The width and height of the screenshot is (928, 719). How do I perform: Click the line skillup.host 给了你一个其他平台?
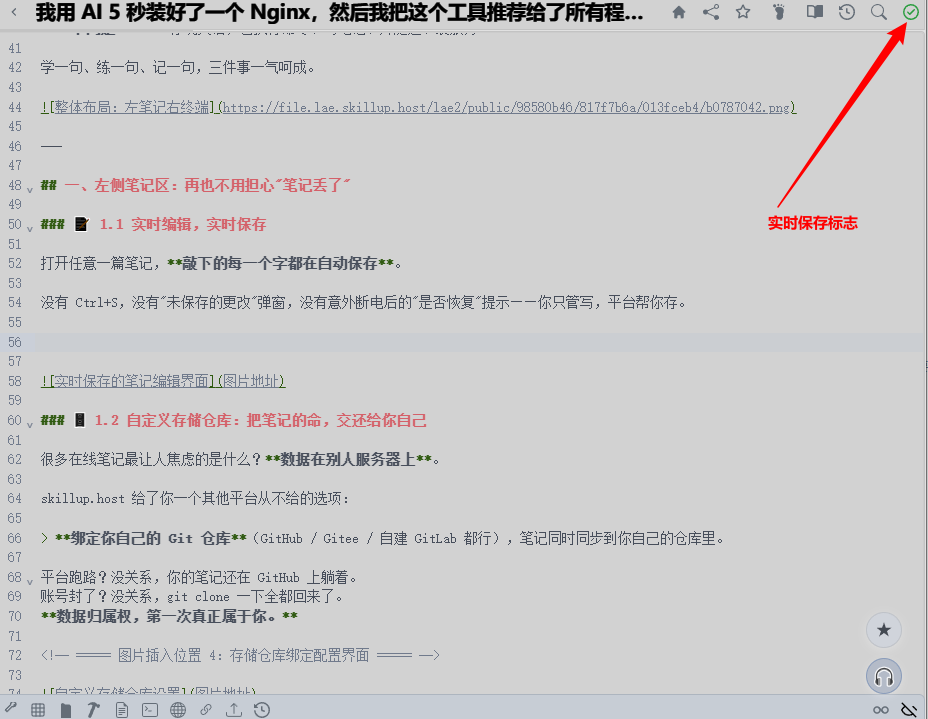coord(195,498)
